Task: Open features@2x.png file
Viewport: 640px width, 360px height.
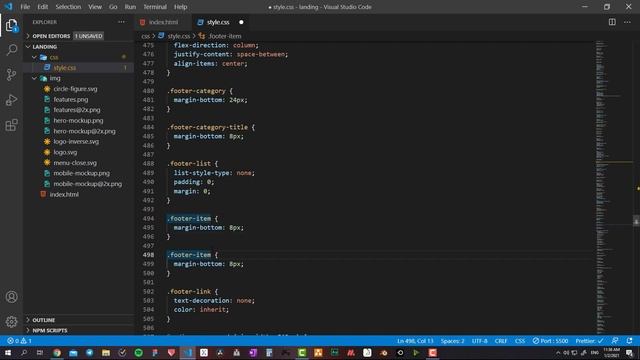Action: pyautogui.click(x=77, y=110)
